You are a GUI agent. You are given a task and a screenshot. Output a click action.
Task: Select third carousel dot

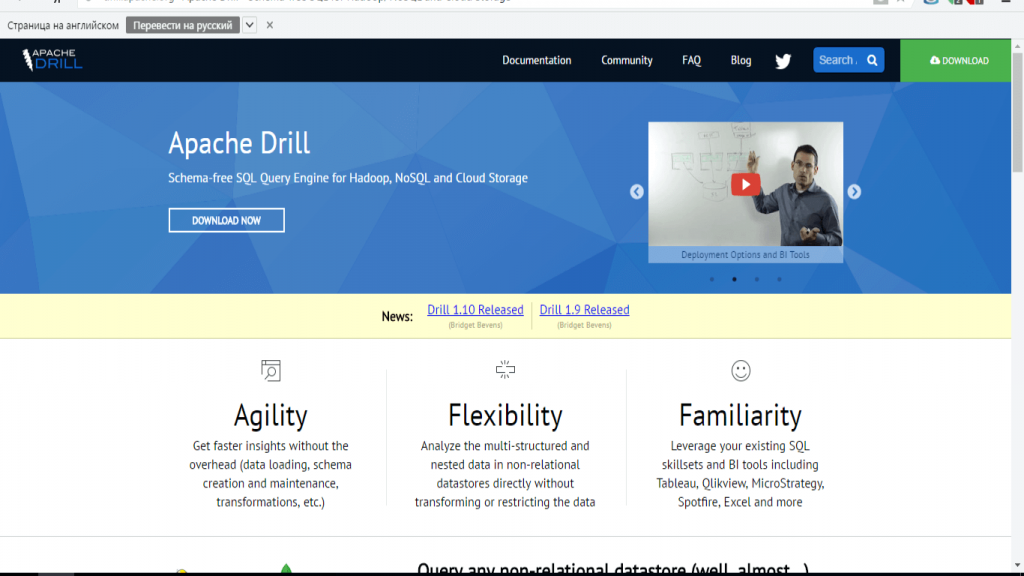click(757, 280)
